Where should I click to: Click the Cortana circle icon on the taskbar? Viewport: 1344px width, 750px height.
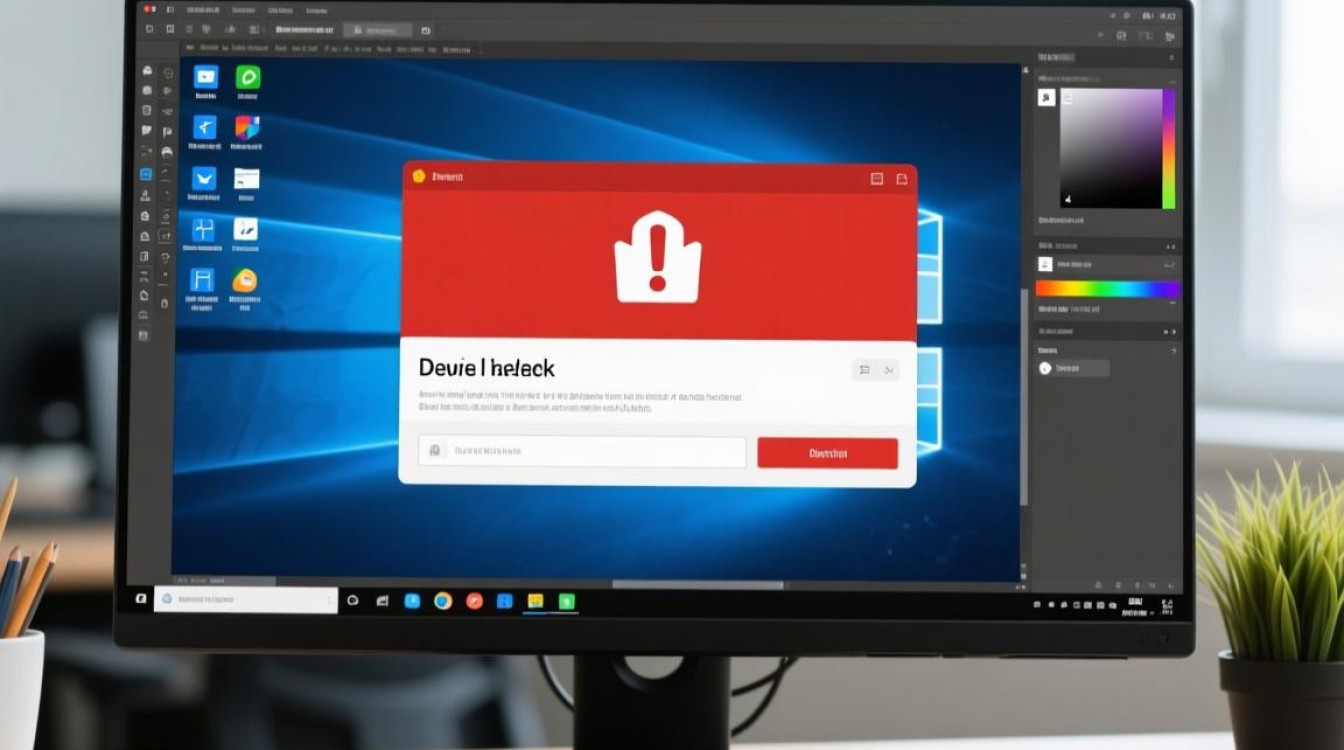[352, 600]
